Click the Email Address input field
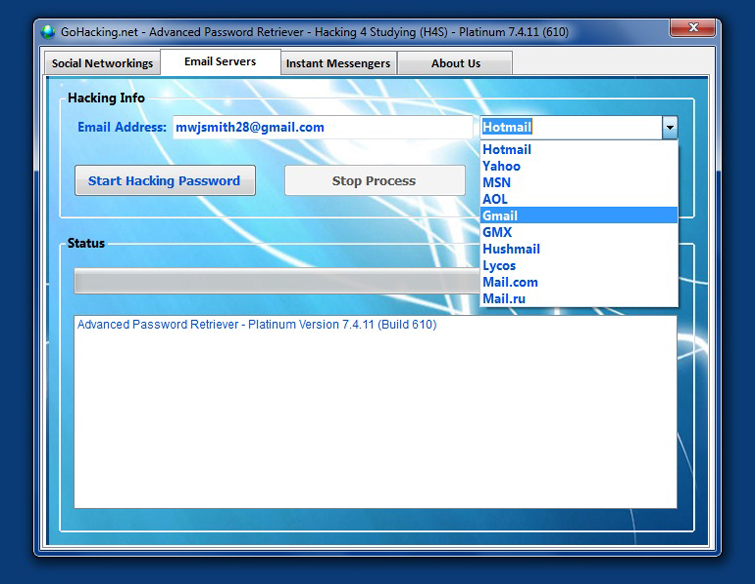The height and width of the screenshot is (584, 755). [x=323, y=127]
